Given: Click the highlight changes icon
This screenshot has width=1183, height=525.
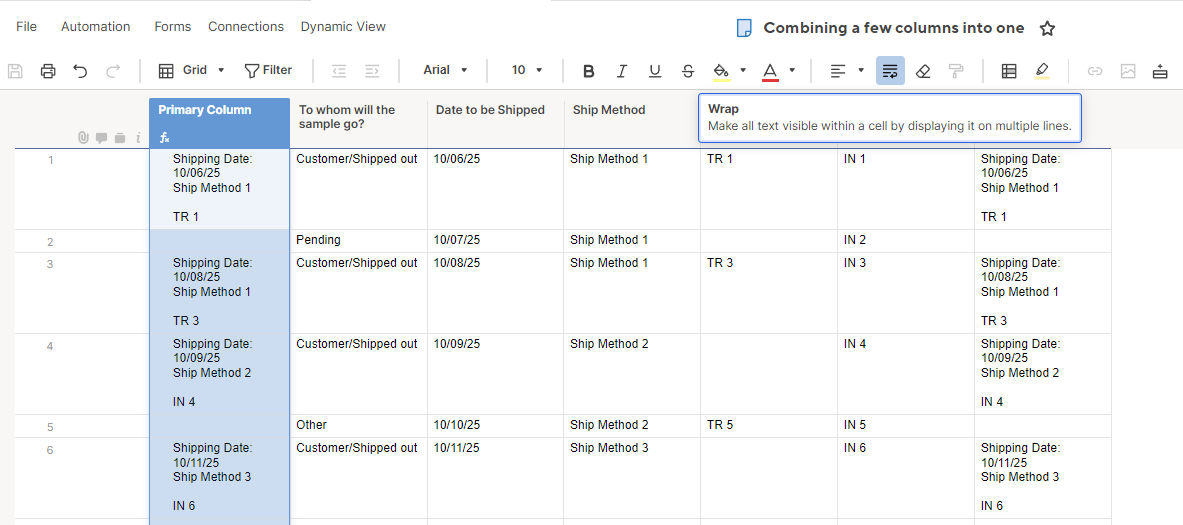Looking at the screenshot, I should [x=1042, y=70].
